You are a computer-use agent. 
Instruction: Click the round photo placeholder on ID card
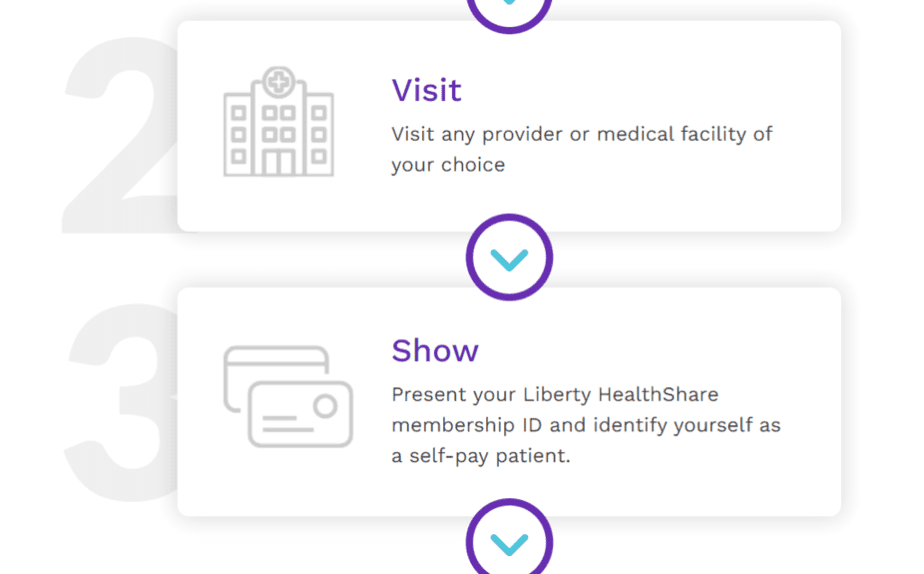click(x=325, y=406)
